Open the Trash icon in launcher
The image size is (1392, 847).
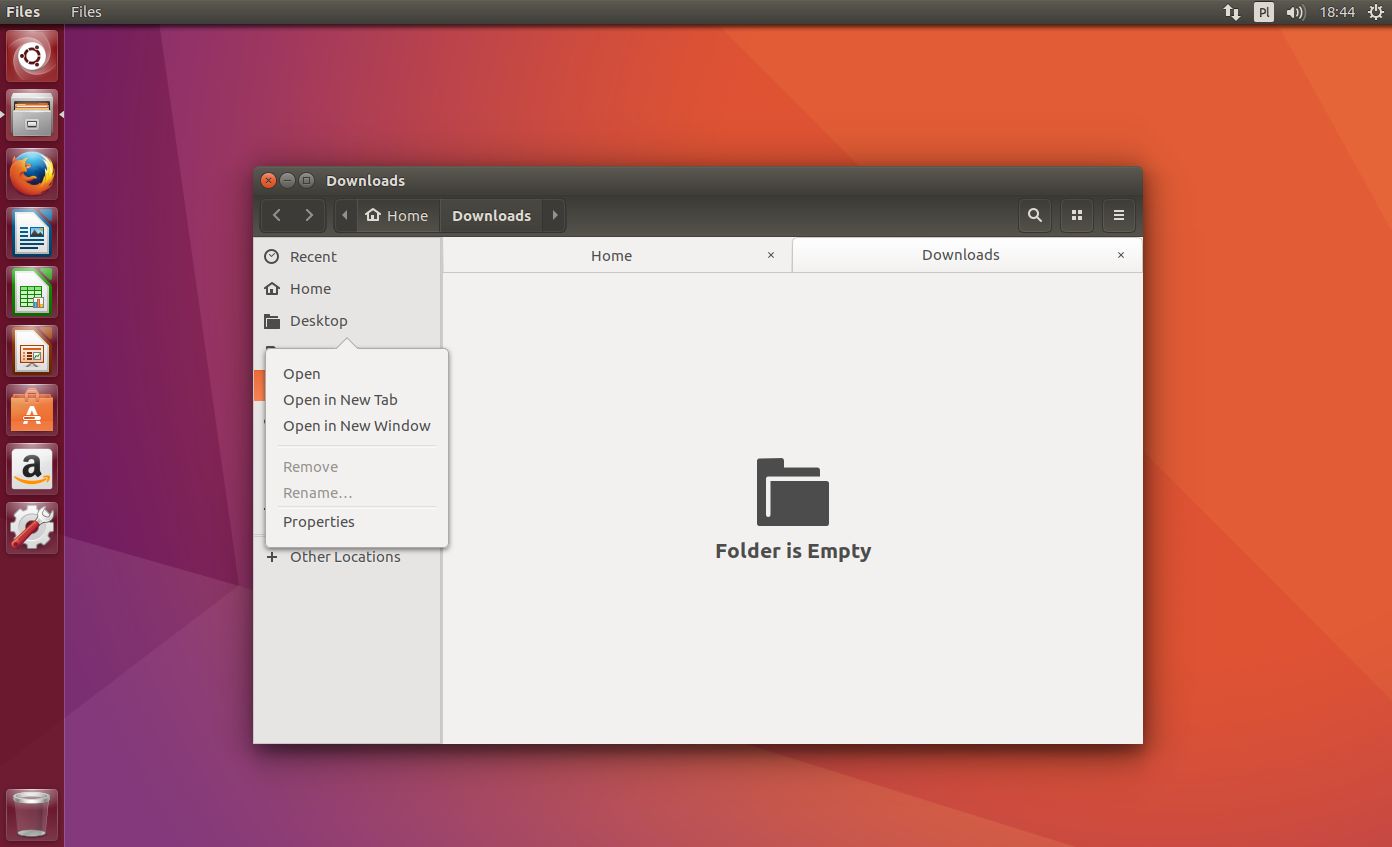coord(32,813)
